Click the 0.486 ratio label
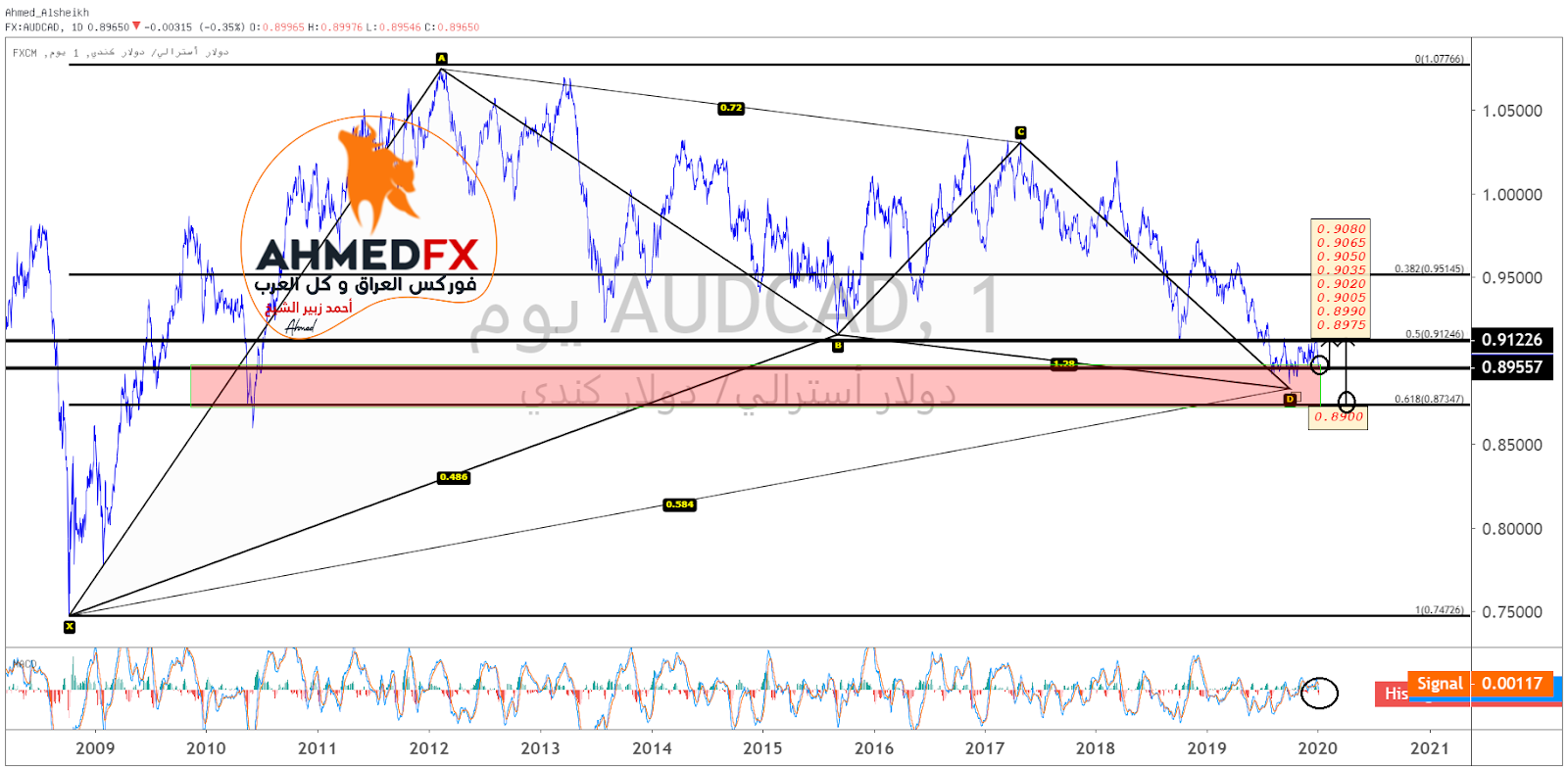Viewport: 1568px width, 767px height. (454, 477)
